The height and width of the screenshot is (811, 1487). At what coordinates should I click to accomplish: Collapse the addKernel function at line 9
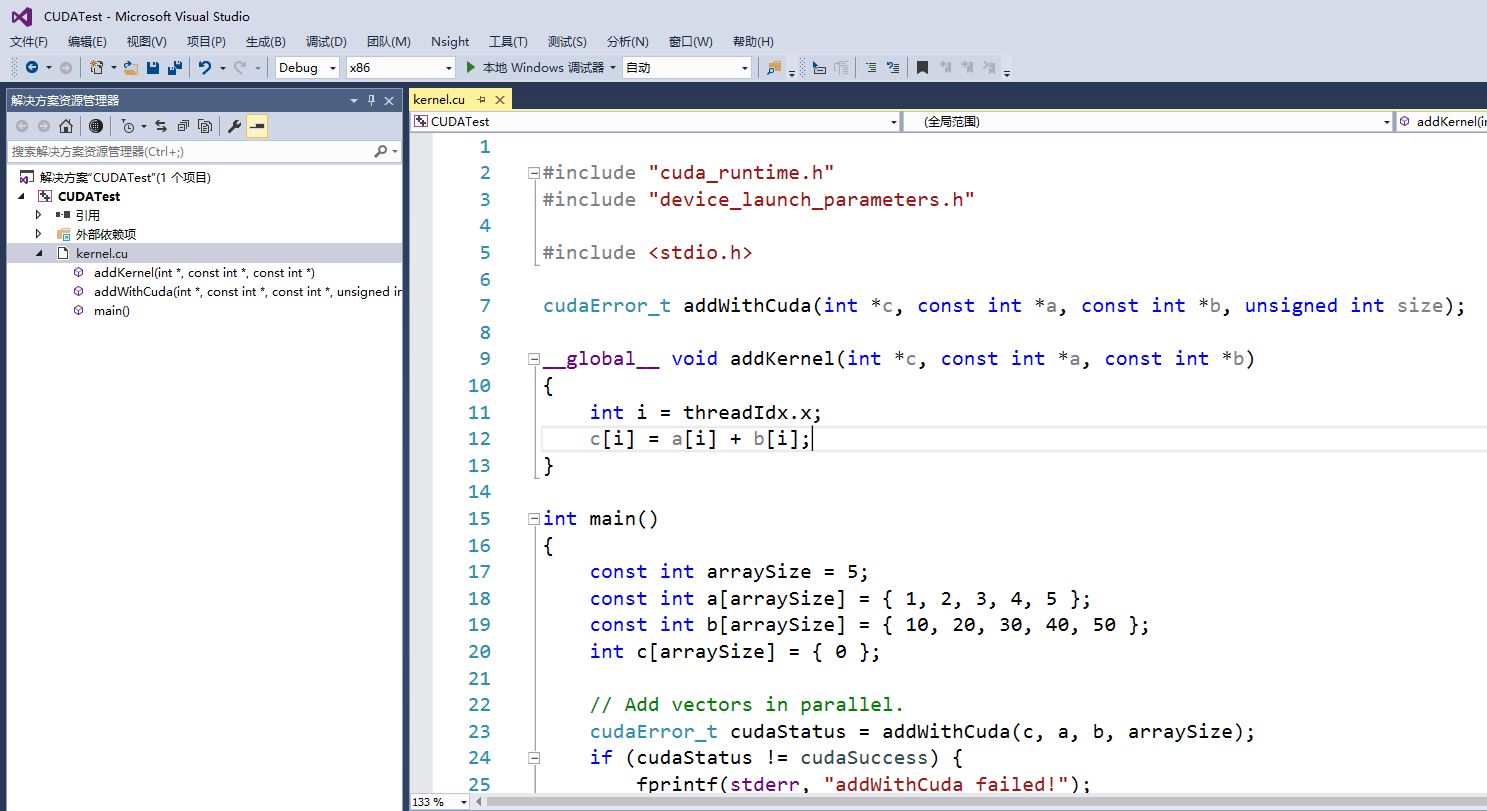point(534,359)
